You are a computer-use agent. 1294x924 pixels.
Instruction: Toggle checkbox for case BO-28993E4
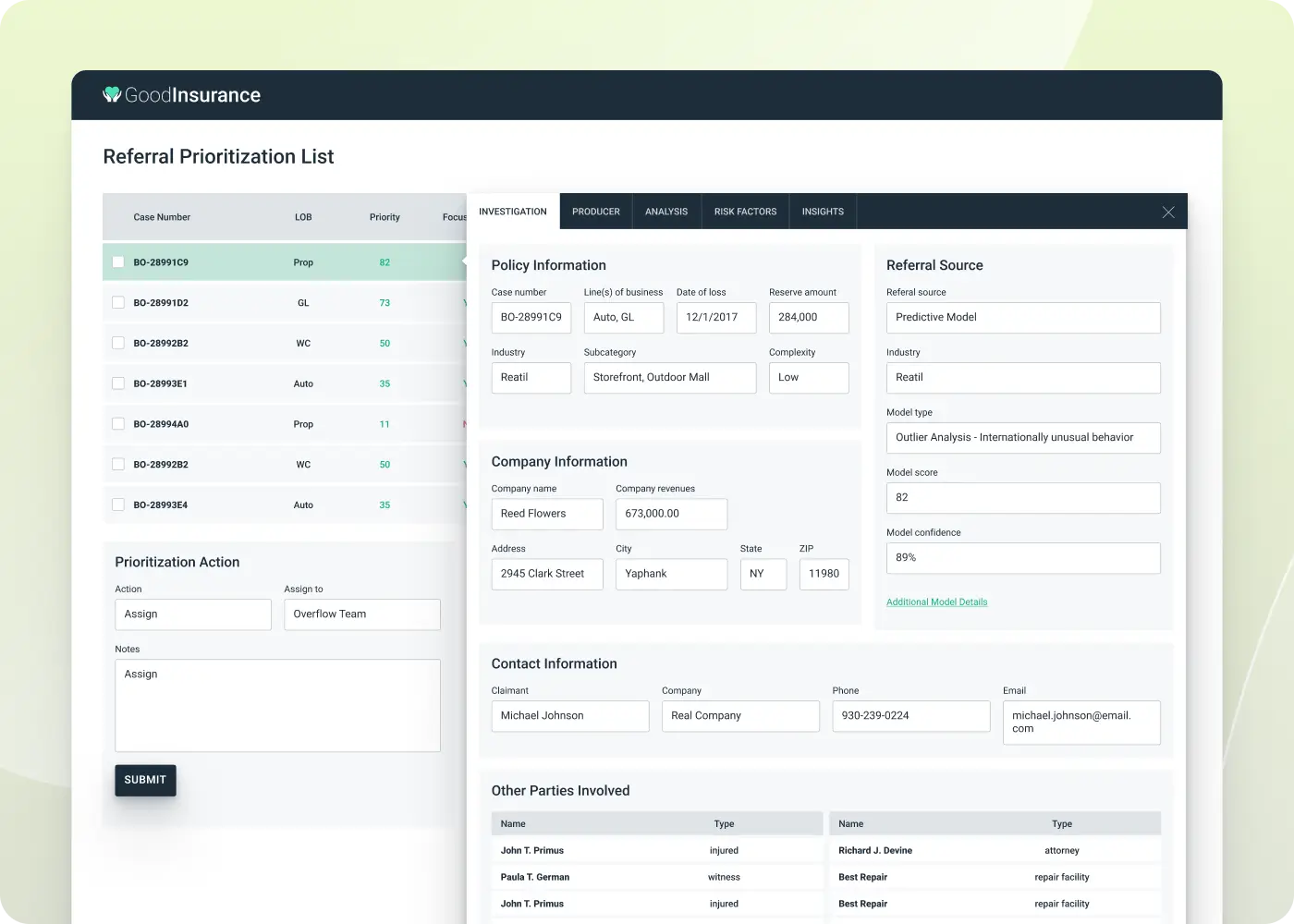(118, 505)
